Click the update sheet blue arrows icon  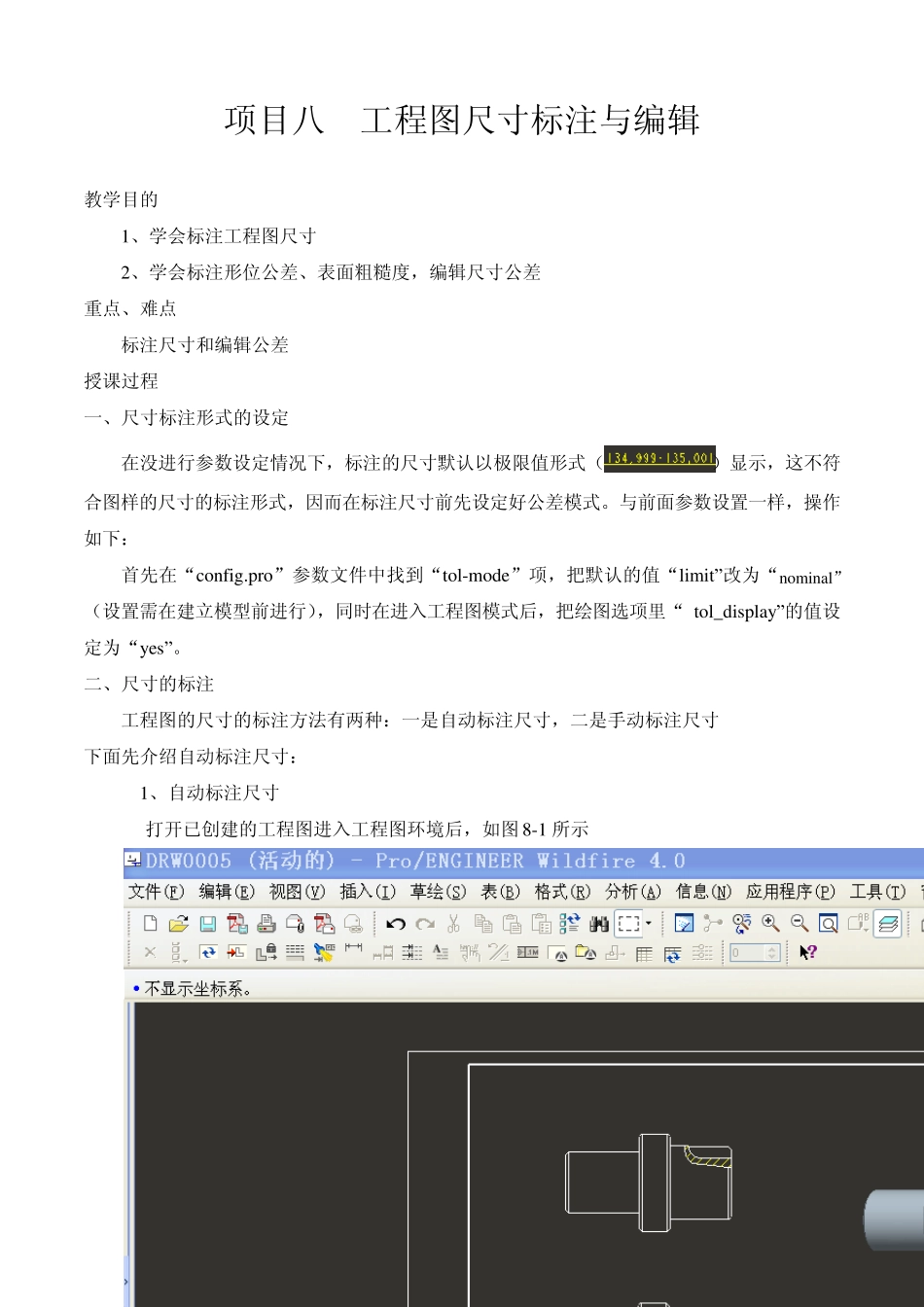click(x=208, y=952)
